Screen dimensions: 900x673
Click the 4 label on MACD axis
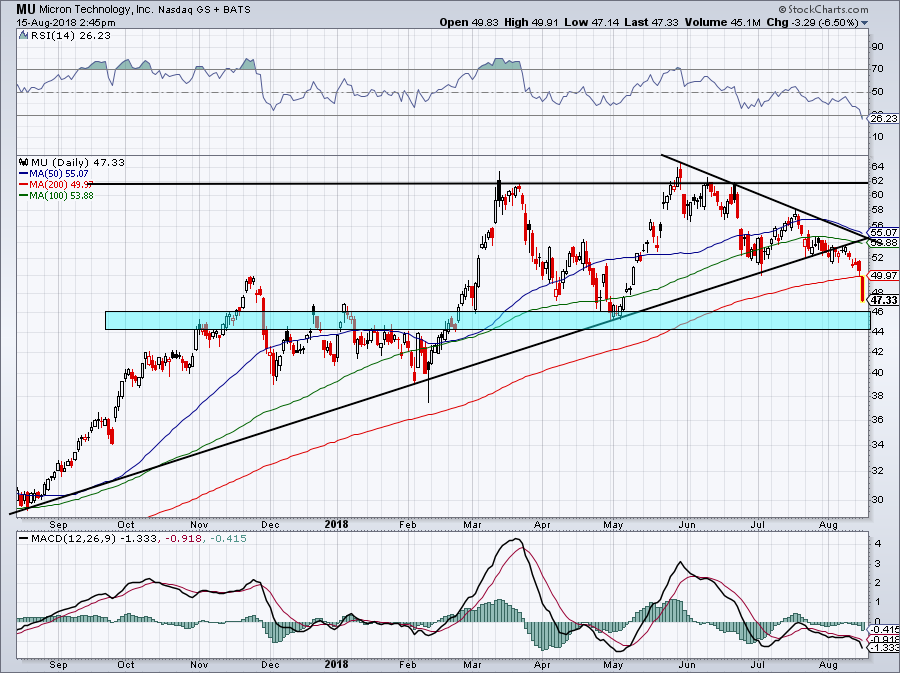(x=877, y=543)
